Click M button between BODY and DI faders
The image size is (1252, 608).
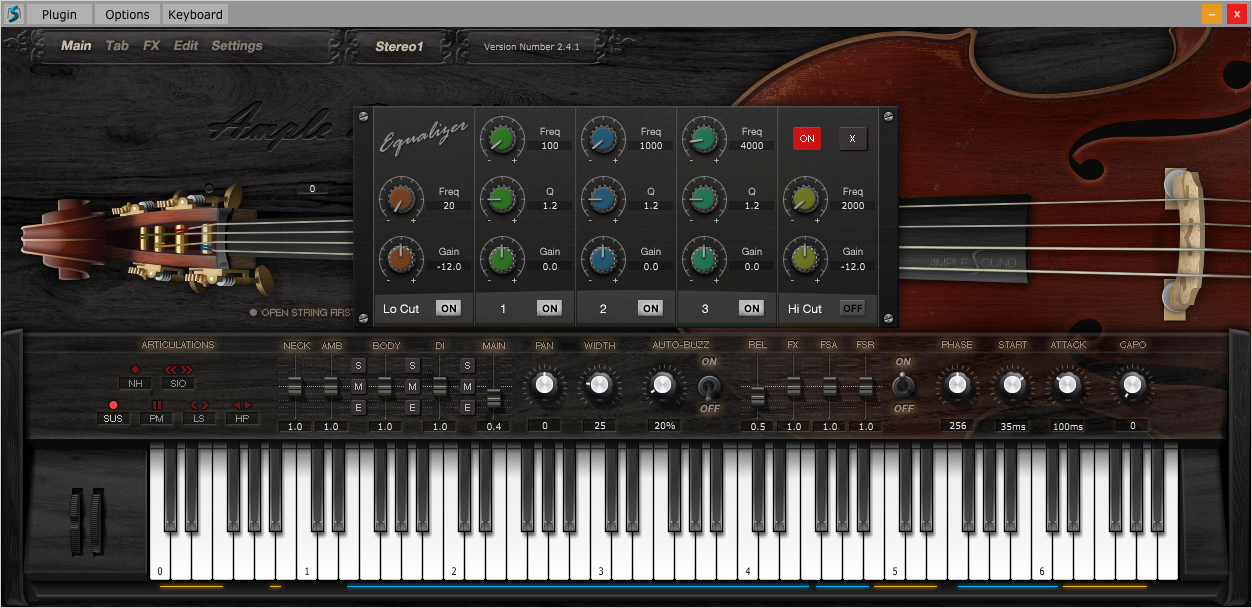[412, 386]
